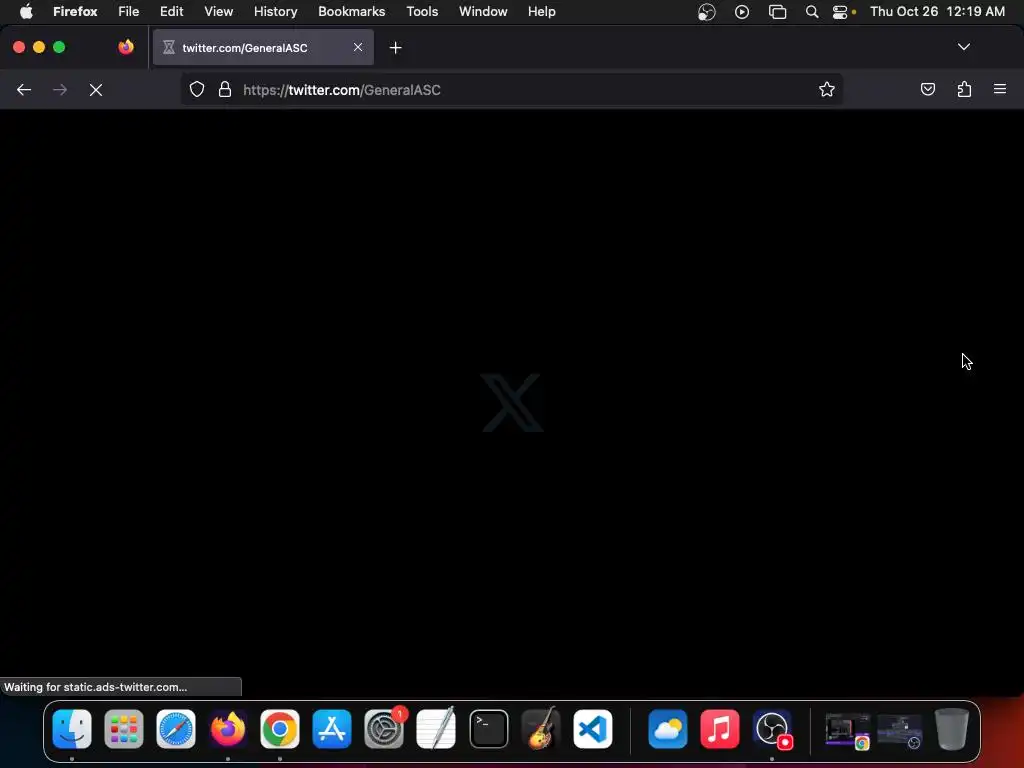The width and height of the screenshot is (1024, 768).
Task: Click the stacked windows menu bar icon
Action: (777, 12)
